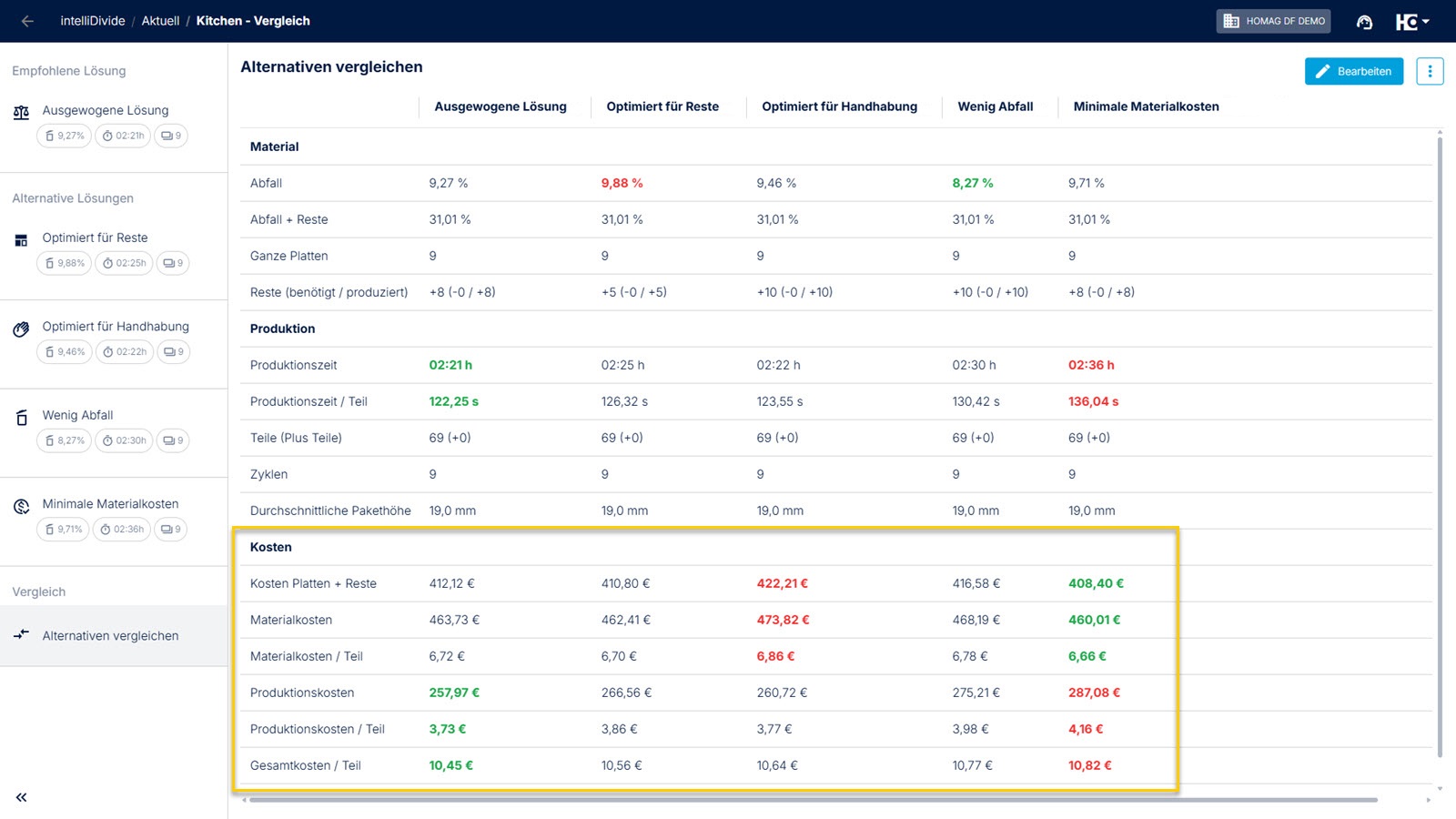The height and width of the screenshot is (819, 1456).
Task: Click the horizontal scrollbar below the table
Action: click(x=813, y=800)
